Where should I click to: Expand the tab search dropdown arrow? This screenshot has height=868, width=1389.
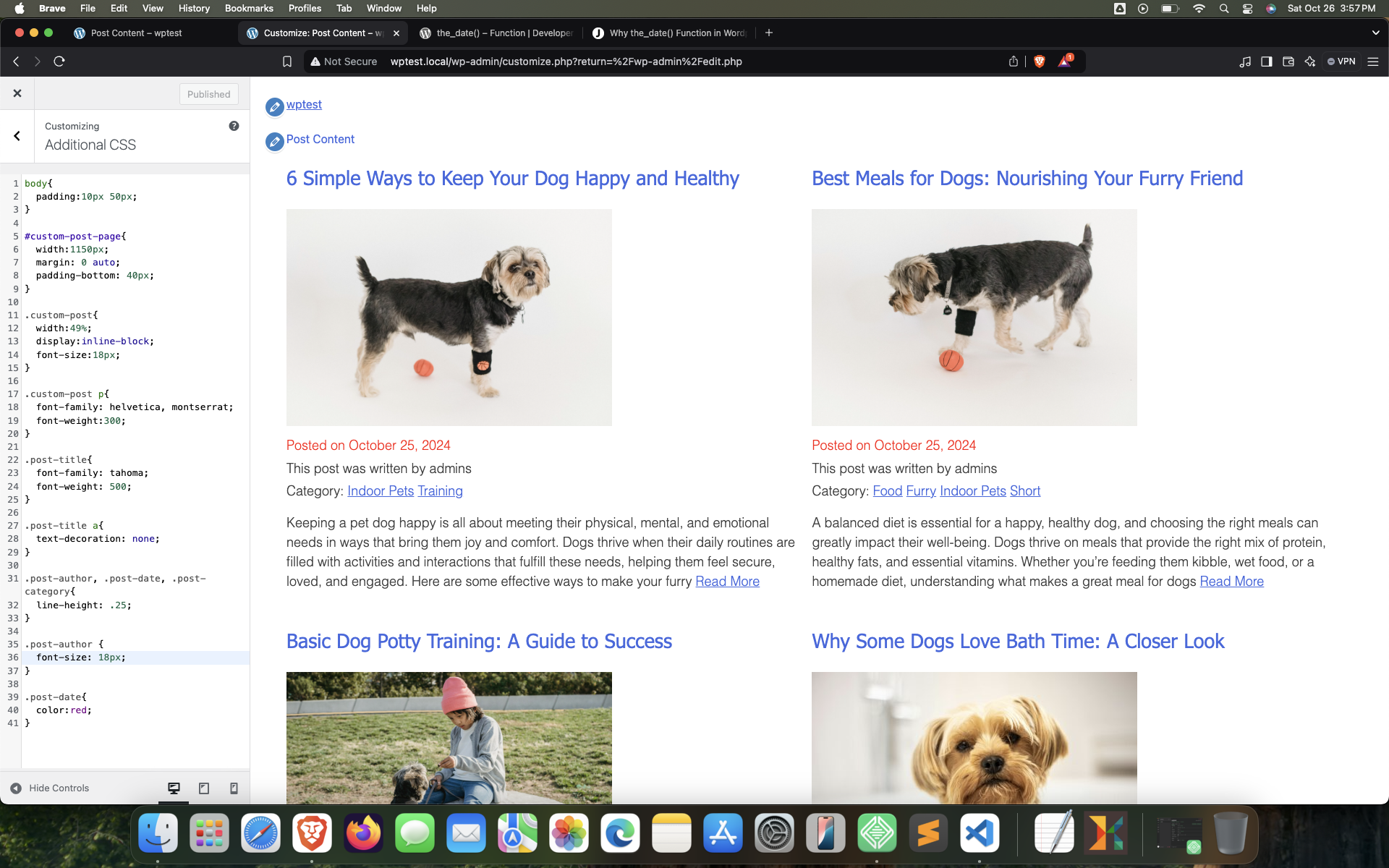click(1375, 33)
